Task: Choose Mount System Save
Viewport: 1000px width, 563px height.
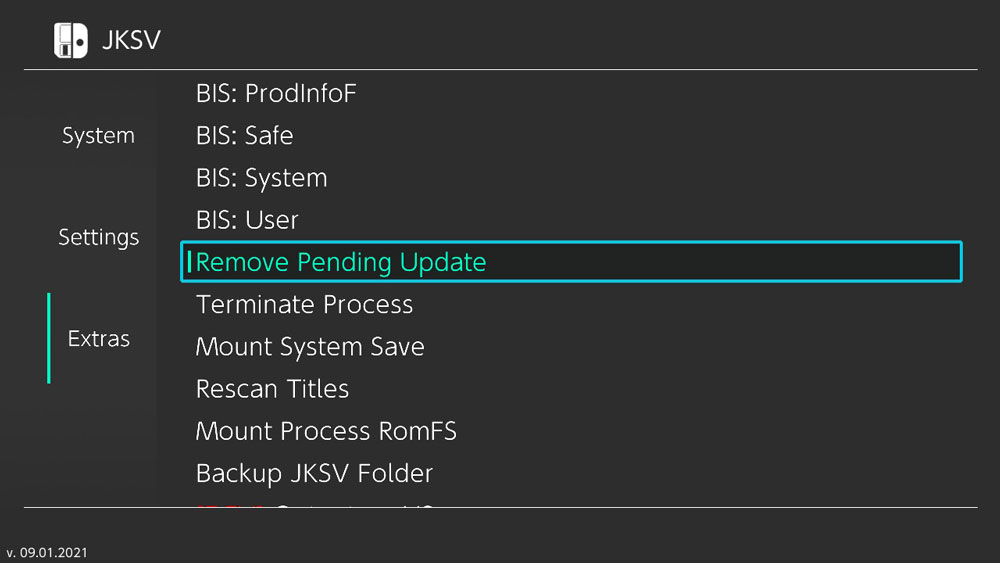Action: coord(310,347)
